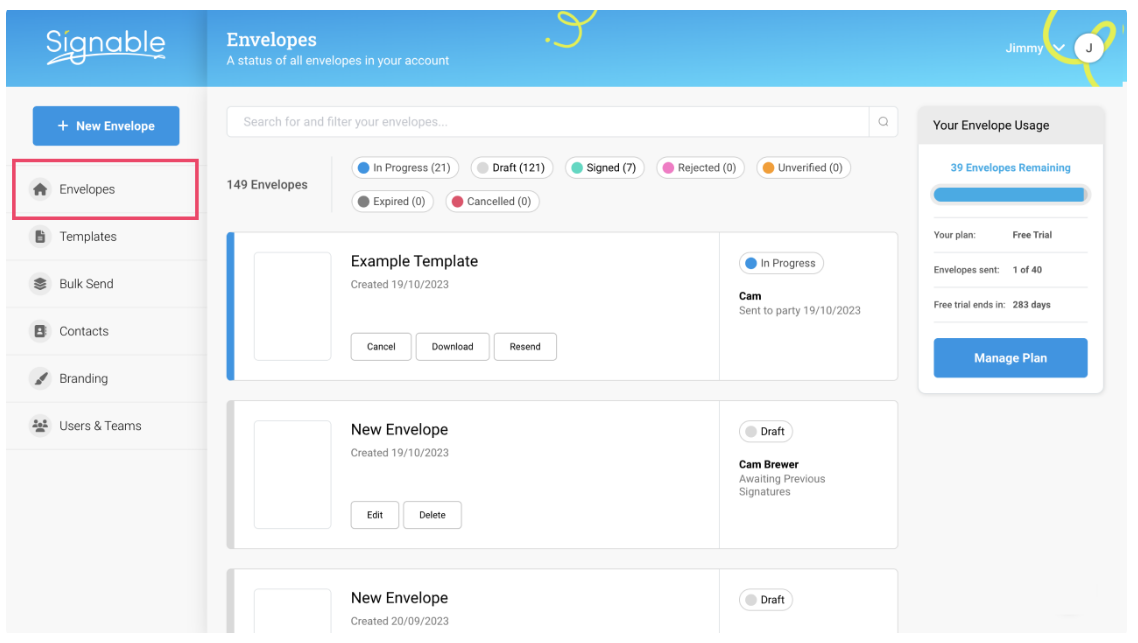Click the envelope usage progress bar
Viewport: 1138px width, 643px height.
(x=1010, y=194)
